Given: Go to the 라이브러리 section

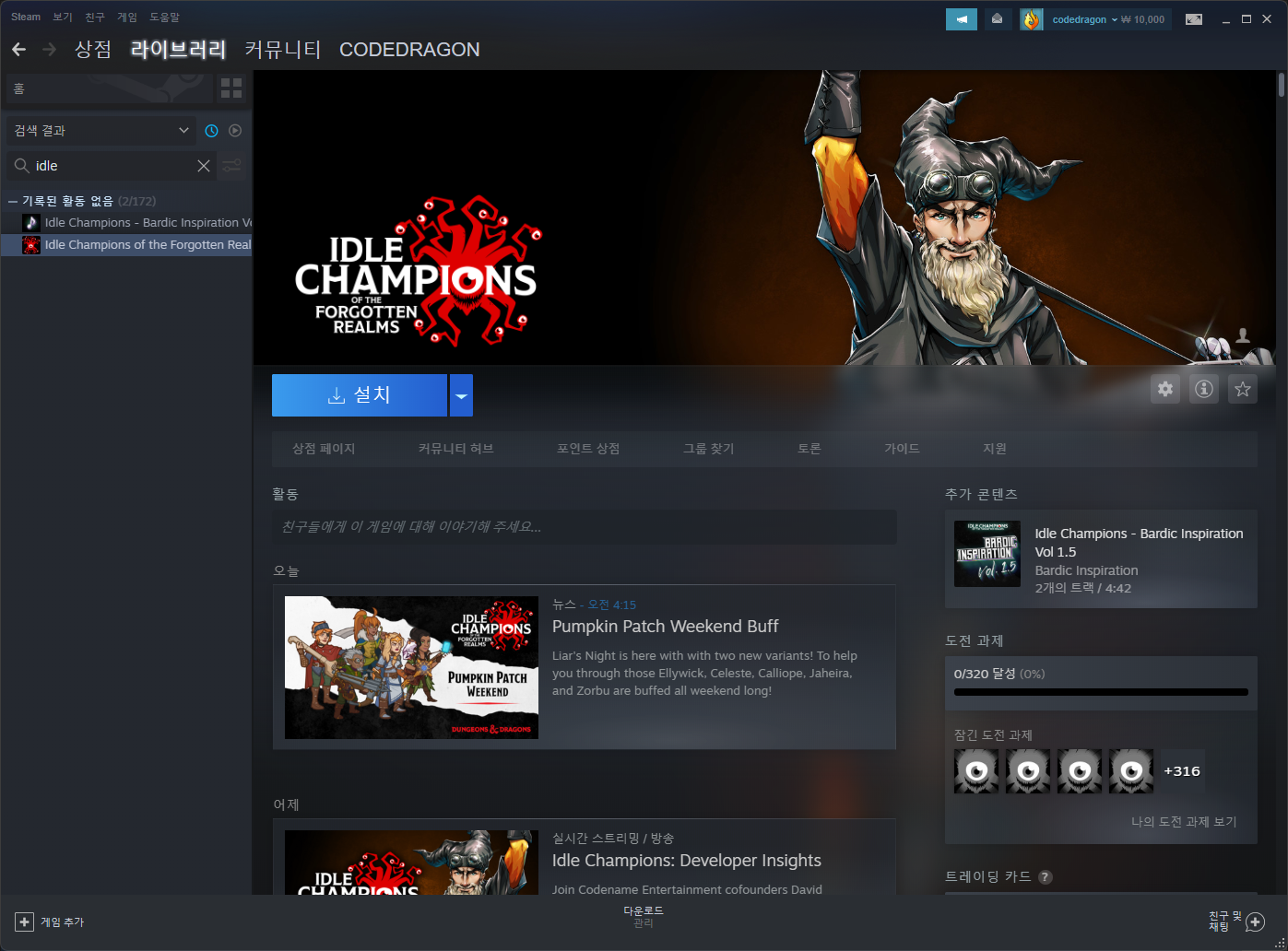Looking at the screenshot, I should pos(178,50).
